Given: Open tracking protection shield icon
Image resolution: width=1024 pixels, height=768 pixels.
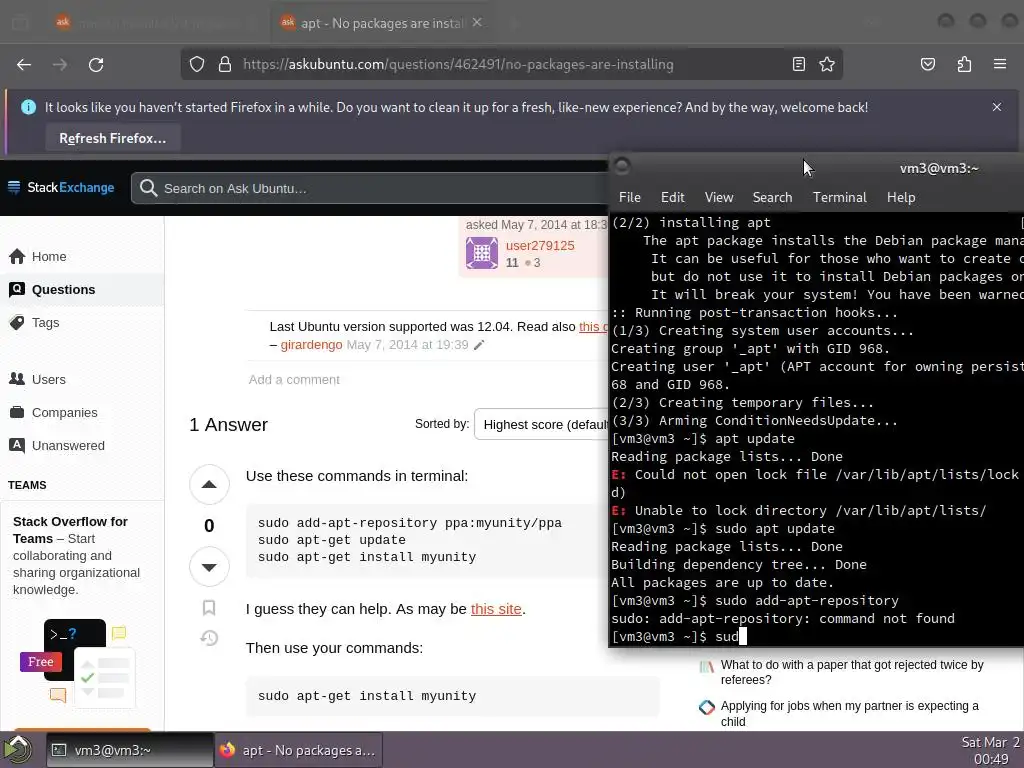Looking at the screenshot, I should 197,64.
